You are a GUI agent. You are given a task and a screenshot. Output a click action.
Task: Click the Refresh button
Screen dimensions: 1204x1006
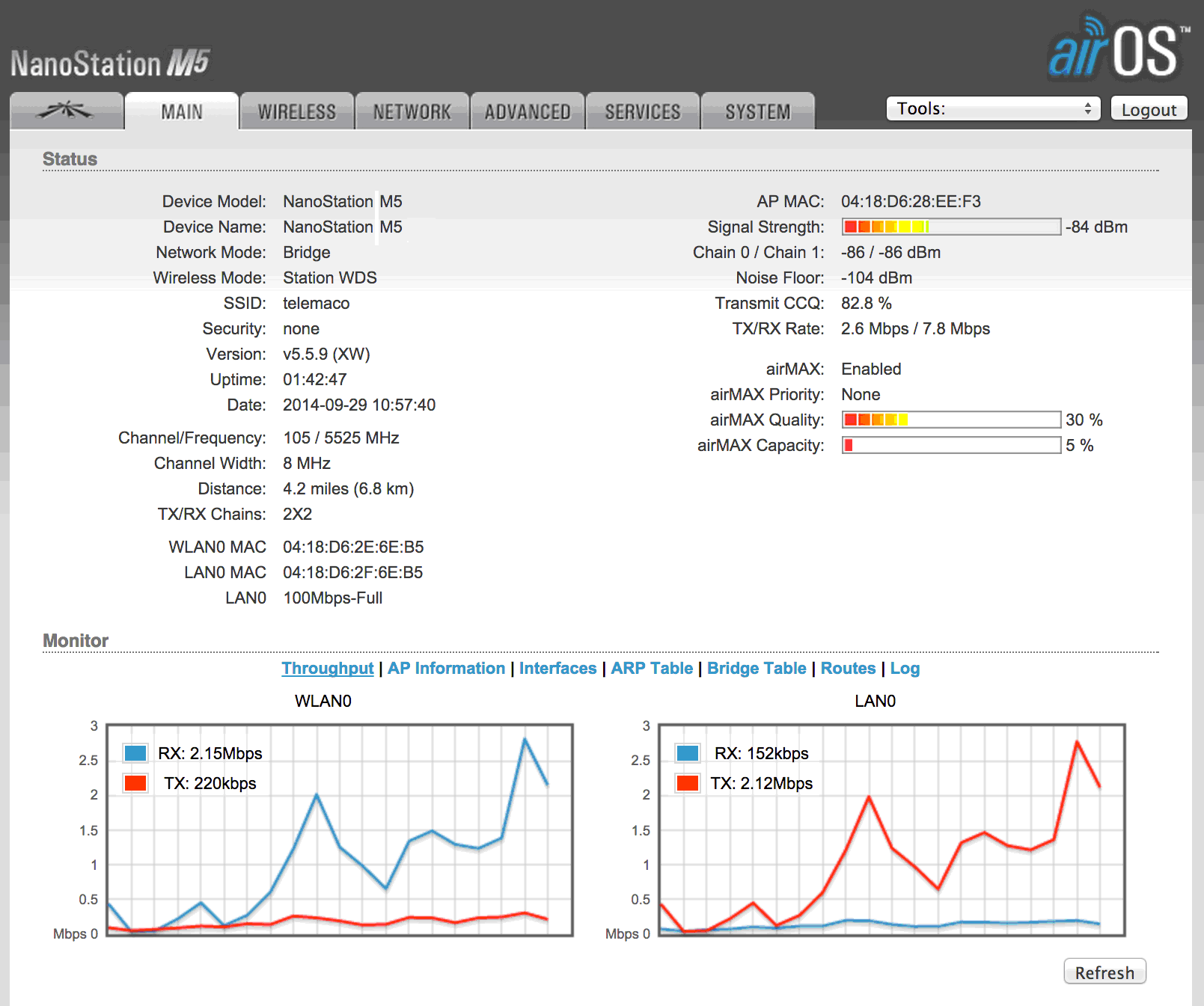(x=1104, y=972)
